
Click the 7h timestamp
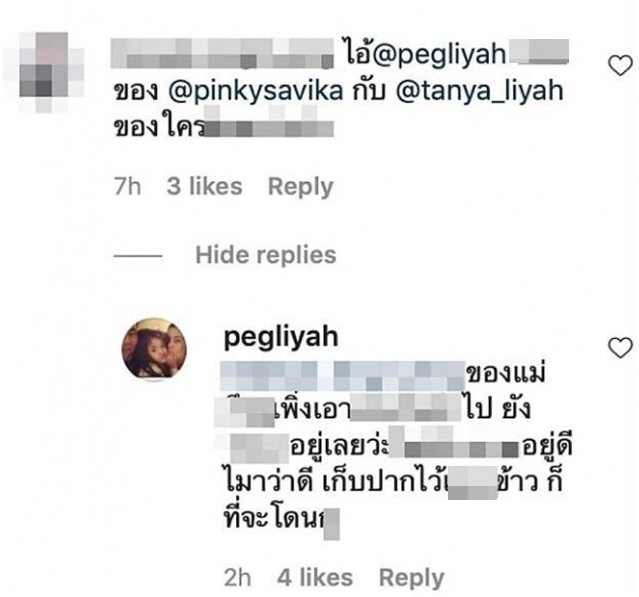[x=128, y=186]
